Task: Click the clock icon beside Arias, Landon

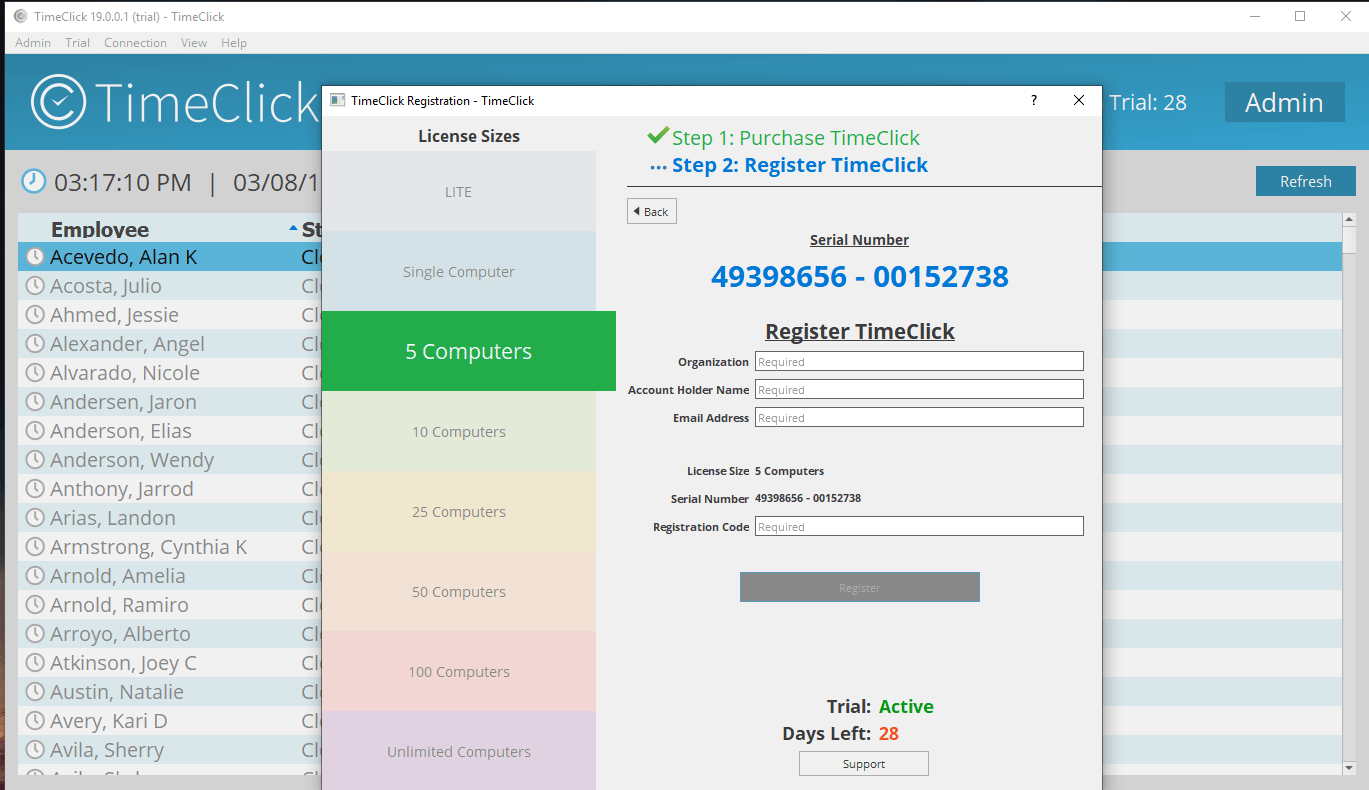Action: click(35, 518)
